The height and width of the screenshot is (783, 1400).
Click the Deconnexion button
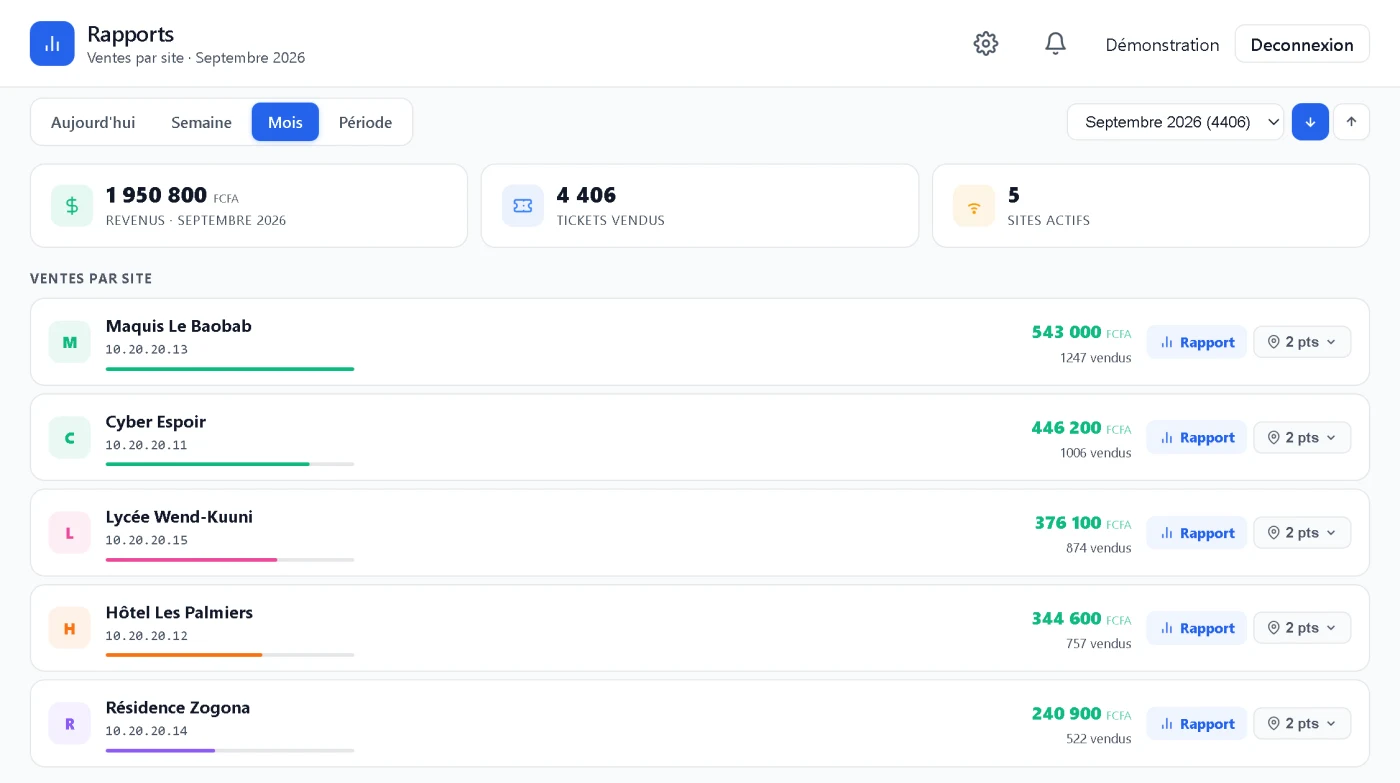click(1302, 44)
